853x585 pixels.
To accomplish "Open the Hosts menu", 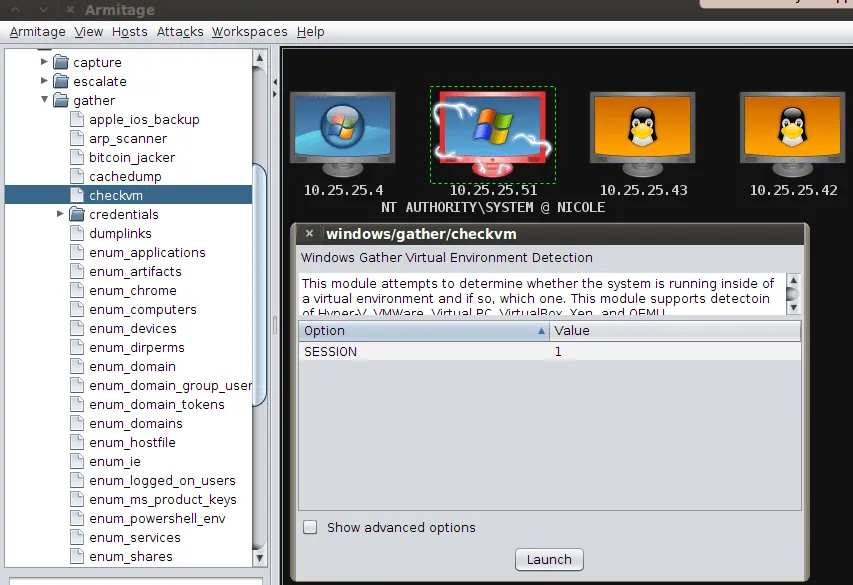I will pos(129,32).
